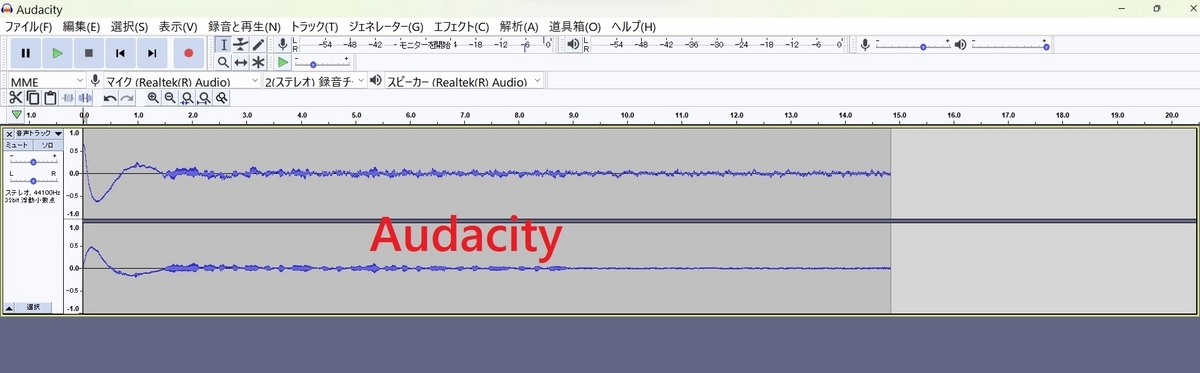This screenshot has width=1200, height=373.
Task: Click the 5.0 mark on the timeline ruler
Action: click(356, 116)
